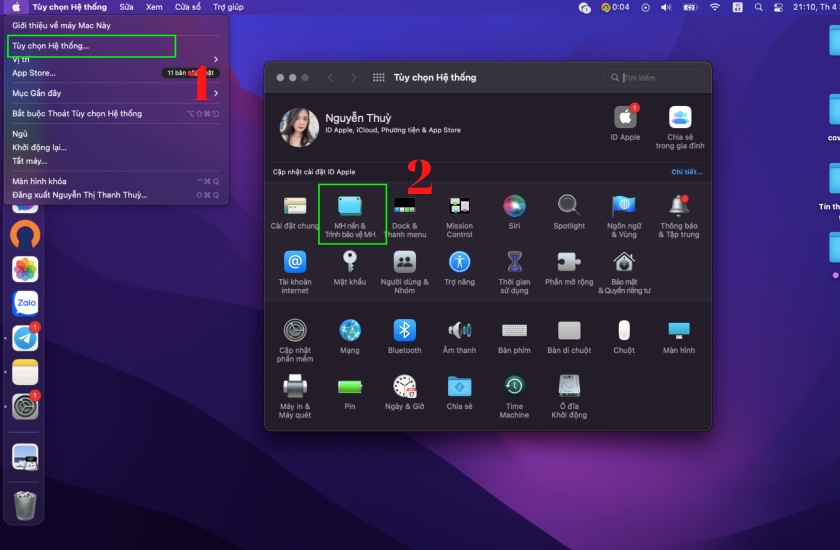Show all preferences grid button

click(x=378, y=78)
